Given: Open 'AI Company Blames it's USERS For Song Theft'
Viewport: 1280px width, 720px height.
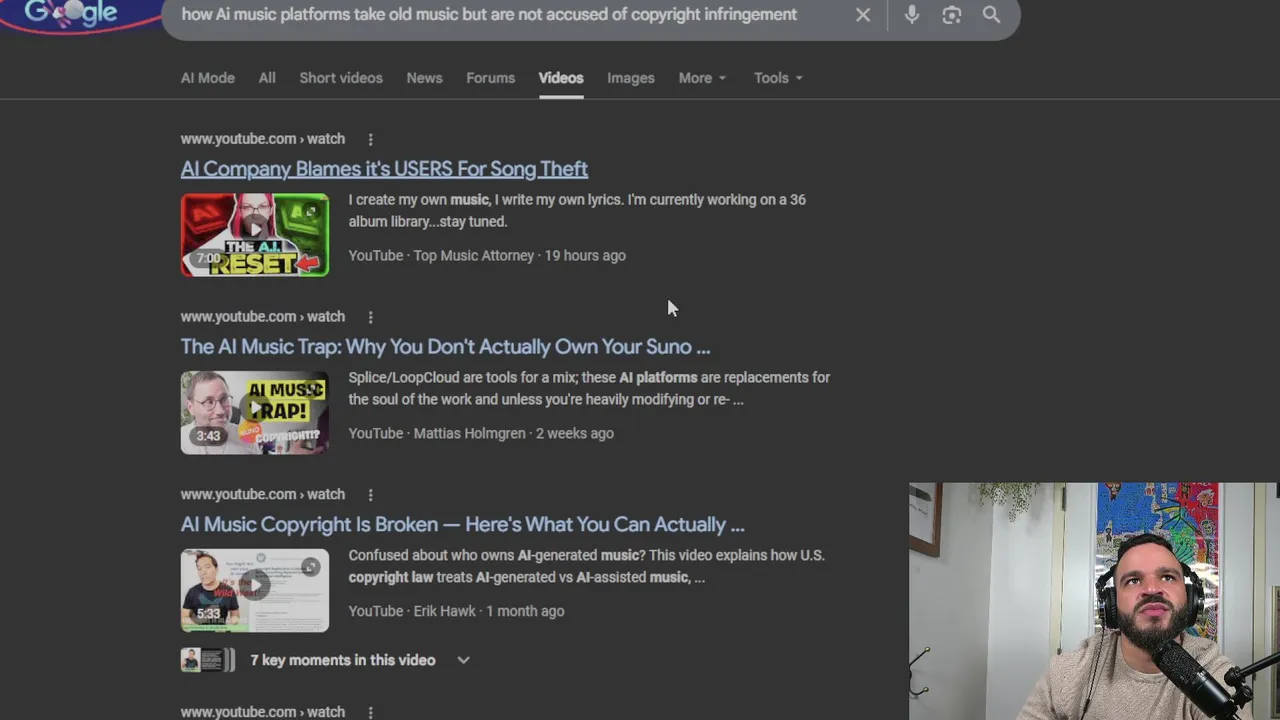Looking at the screenshot, I should (384, 169).
